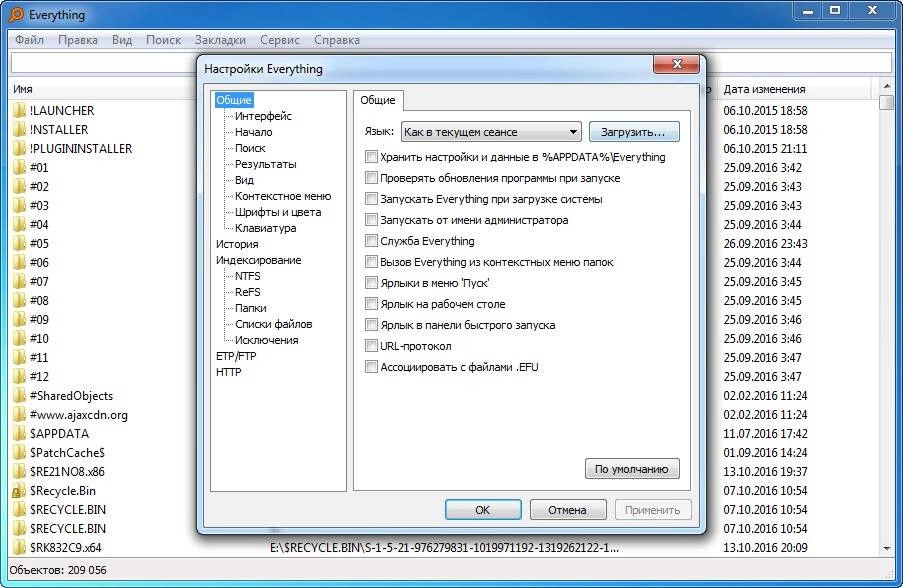Select Вид in the settings tree
Screen dimensions: 903x588
pyautogui.click(x=244, y=180)
